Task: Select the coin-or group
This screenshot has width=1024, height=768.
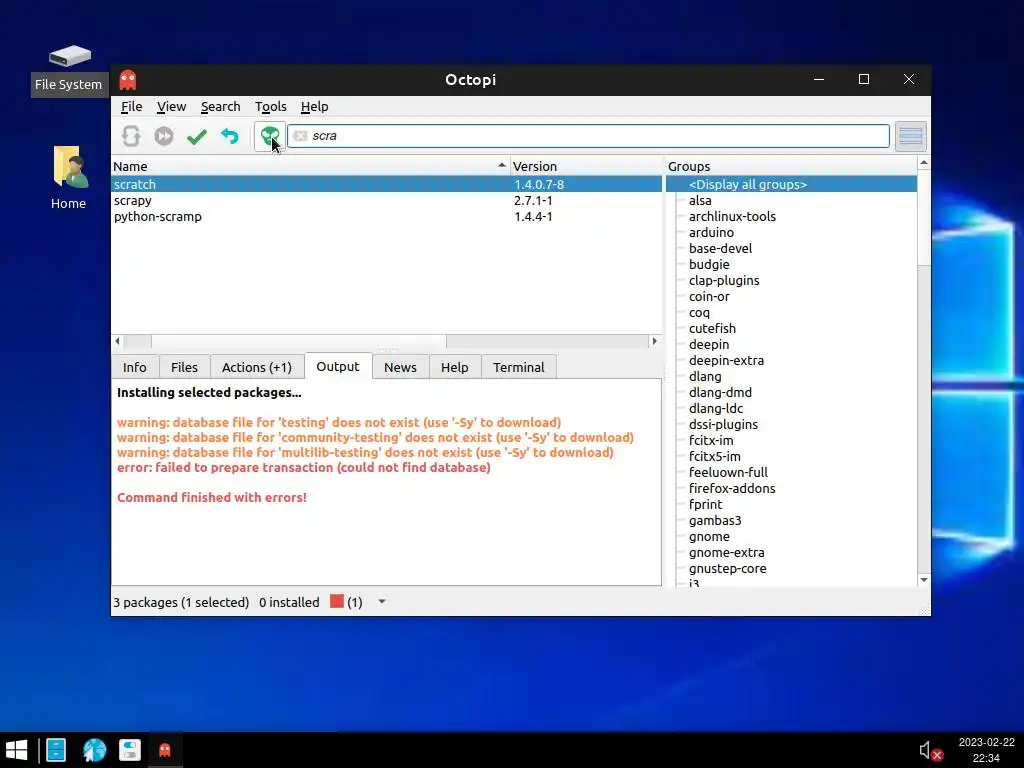Action: 709,296
